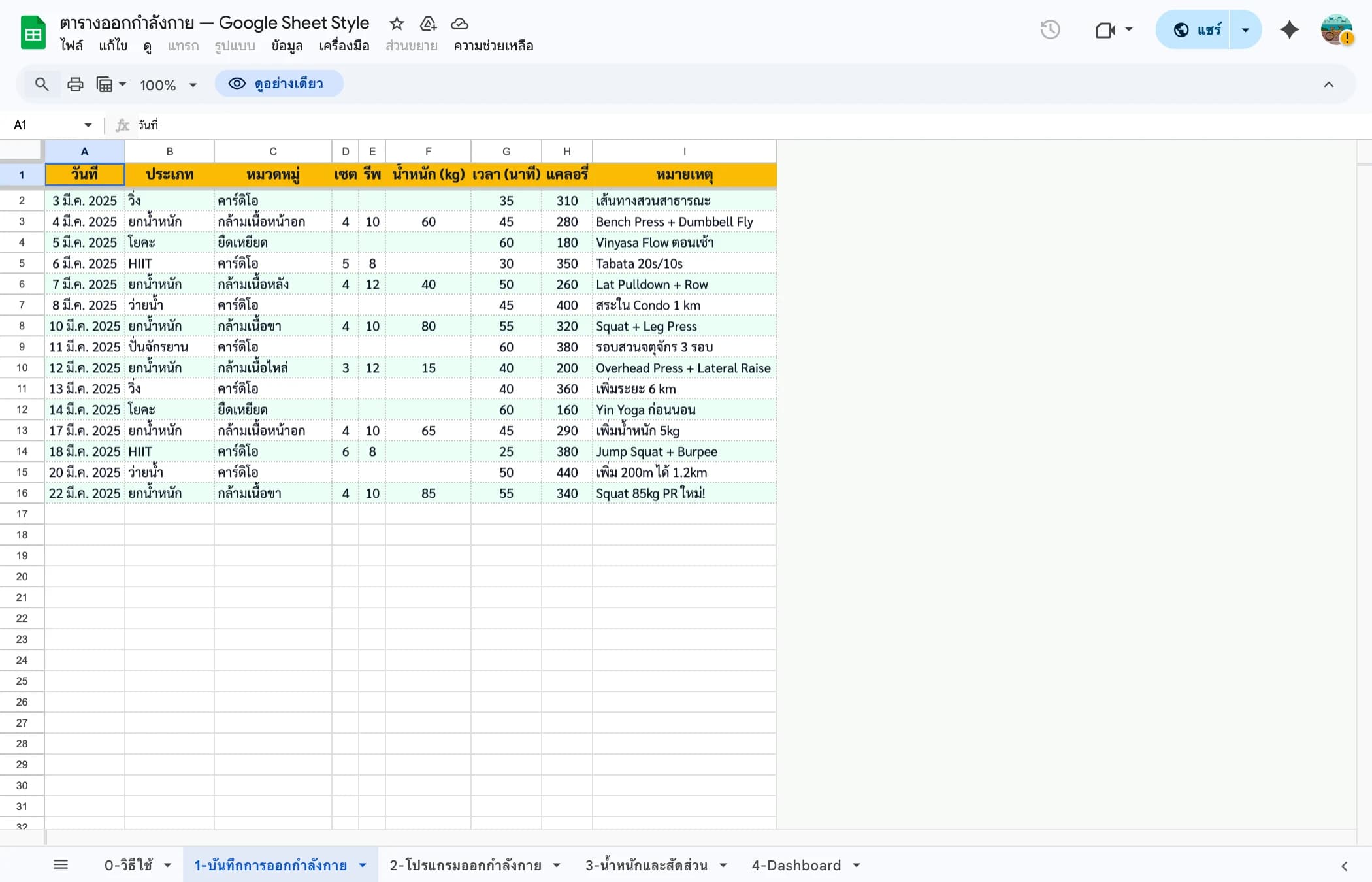The image size is (1372, 882).
Task: Open the sheet menu for 1-บันทึกการออกกำลังกาย tab
Action: tap(363, 864)
